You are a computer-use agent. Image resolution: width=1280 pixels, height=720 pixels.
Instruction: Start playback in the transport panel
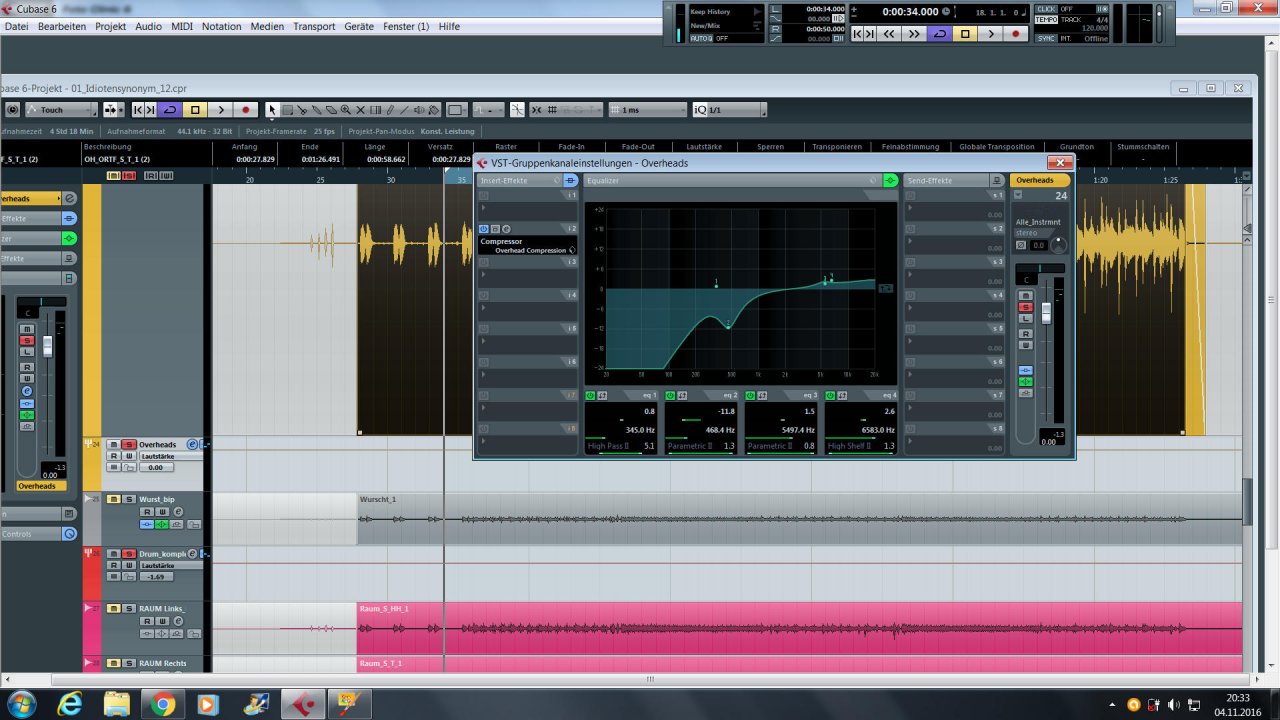click(990, 34)
